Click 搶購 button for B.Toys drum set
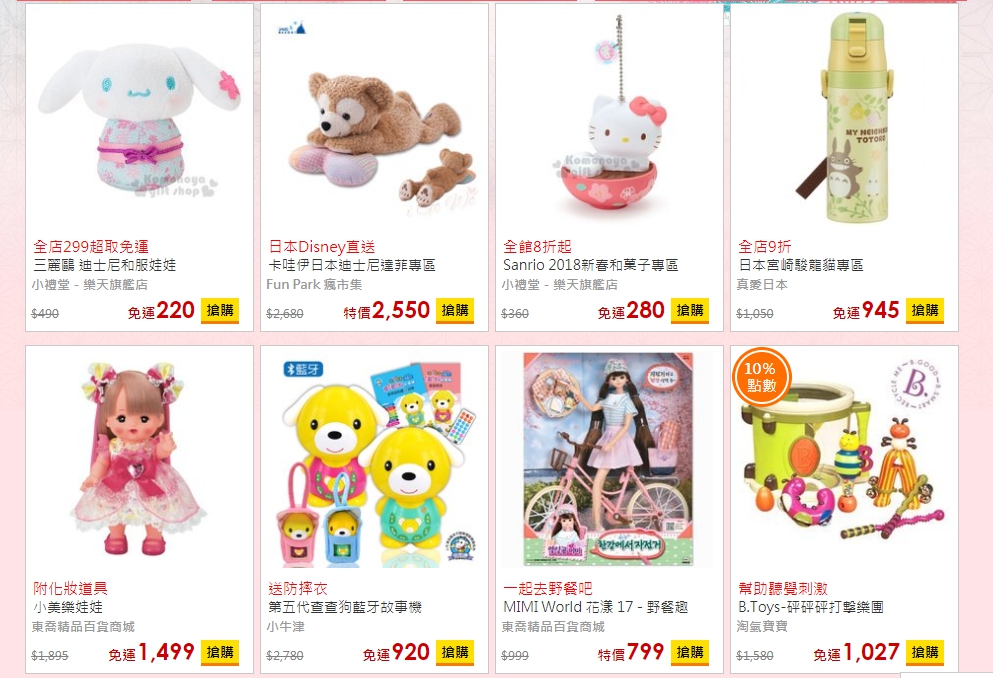This screenshot has height=678, width=993. (x=925, y=652)
